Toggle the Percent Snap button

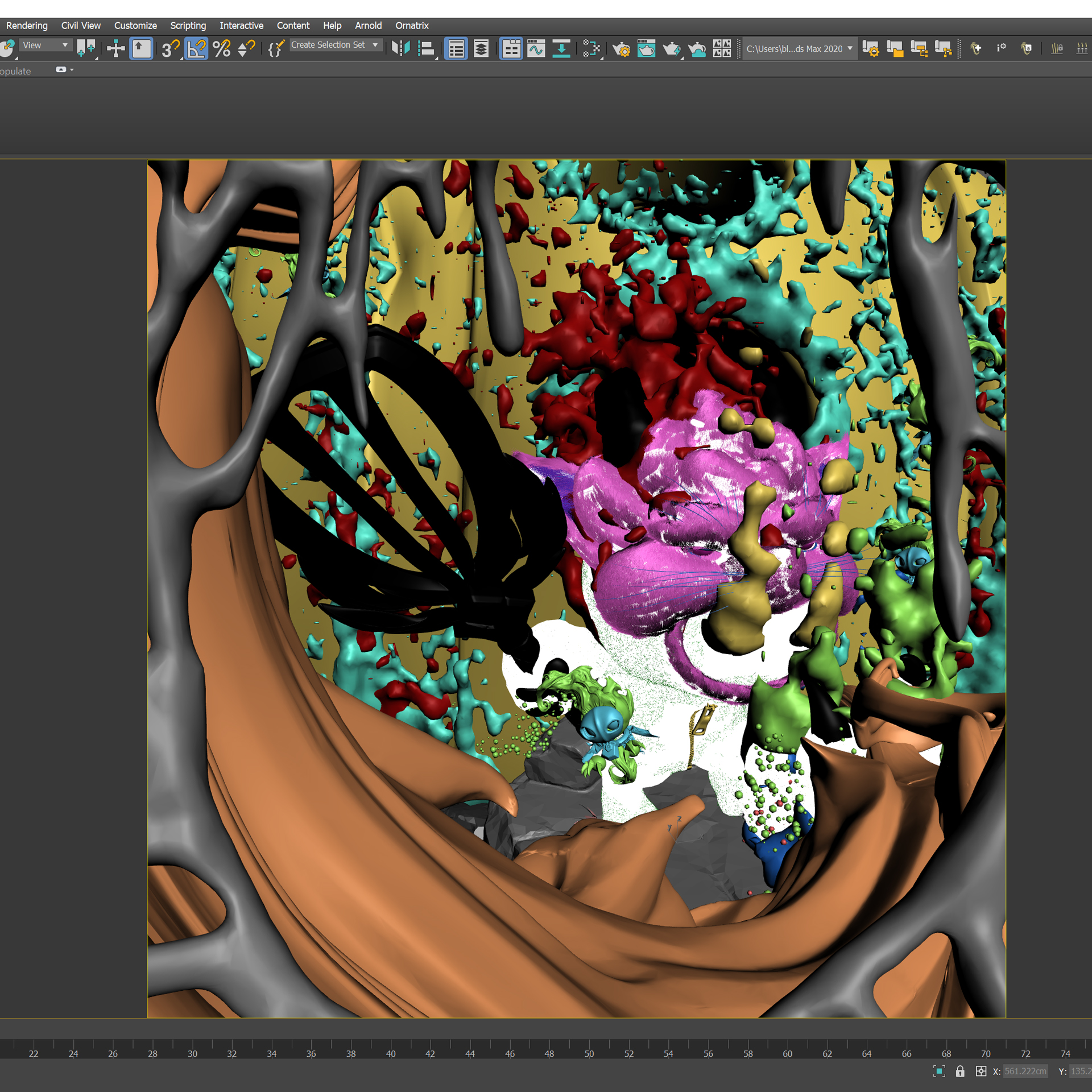click(222, 49)
